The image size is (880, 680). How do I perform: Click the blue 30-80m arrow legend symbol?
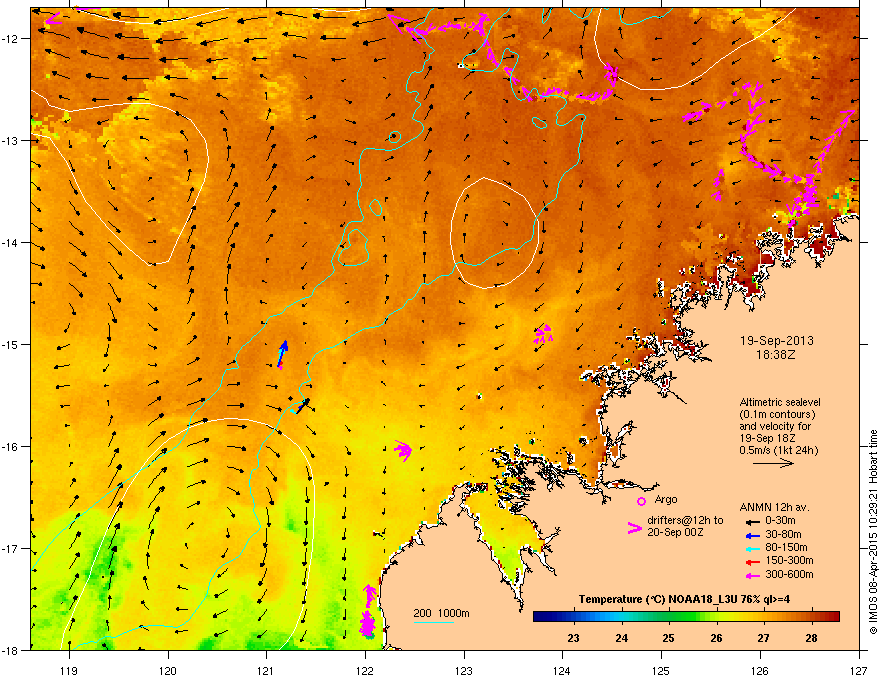tap(751, 535)
